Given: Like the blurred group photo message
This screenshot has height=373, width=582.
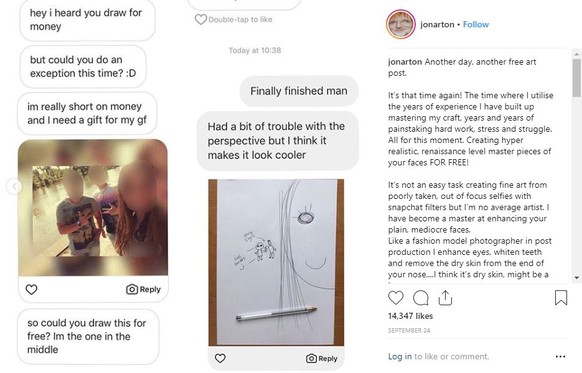Looking at the screenshot, I should pos(32,289).
